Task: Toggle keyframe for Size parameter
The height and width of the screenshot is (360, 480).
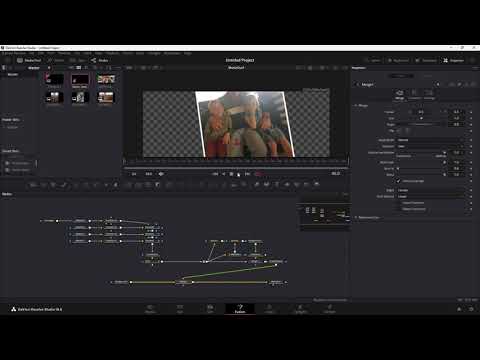Action: tap(471, 118)
